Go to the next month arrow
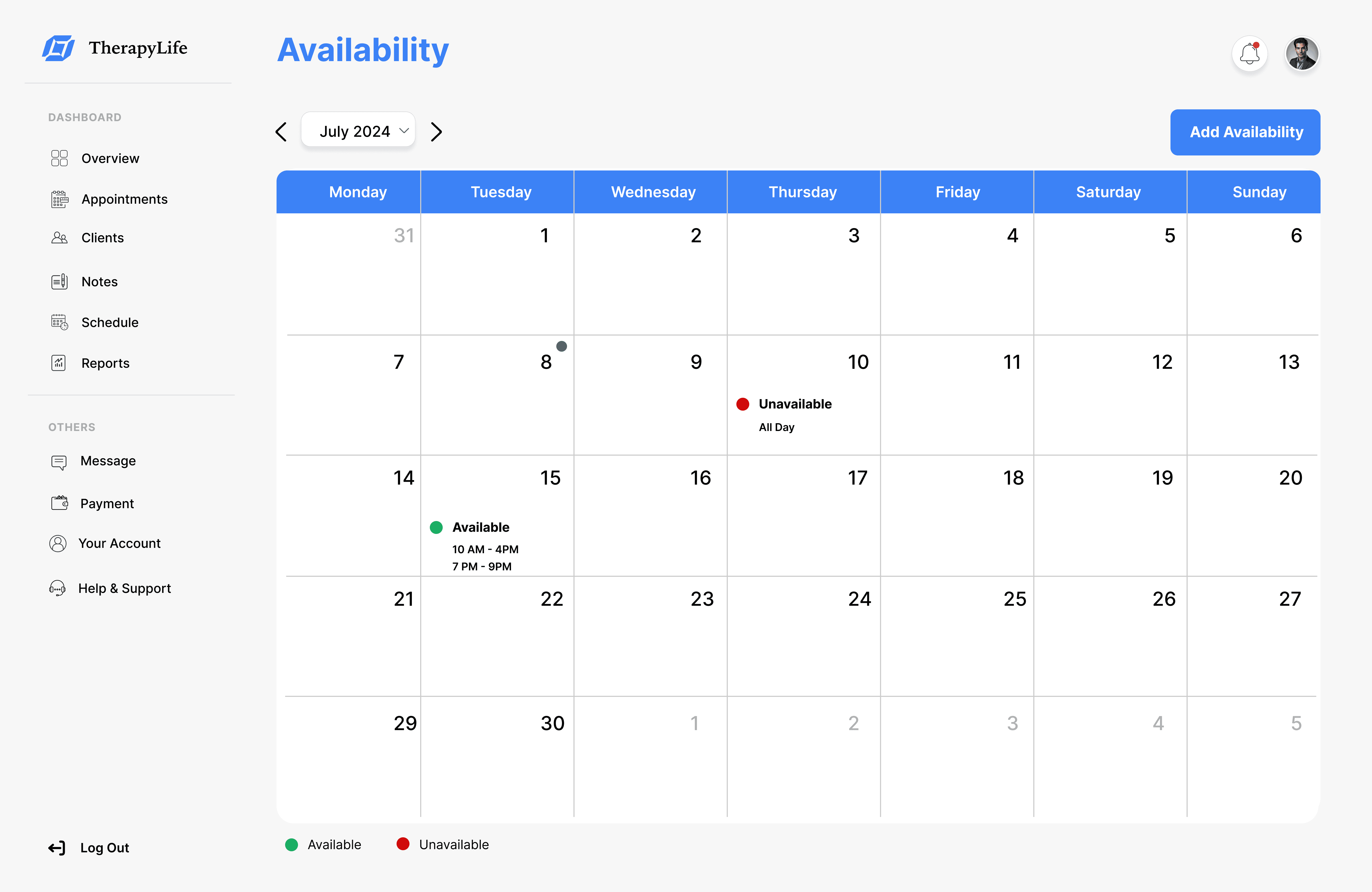This screenshot has height=892, width=1372. tap(437, 132)
